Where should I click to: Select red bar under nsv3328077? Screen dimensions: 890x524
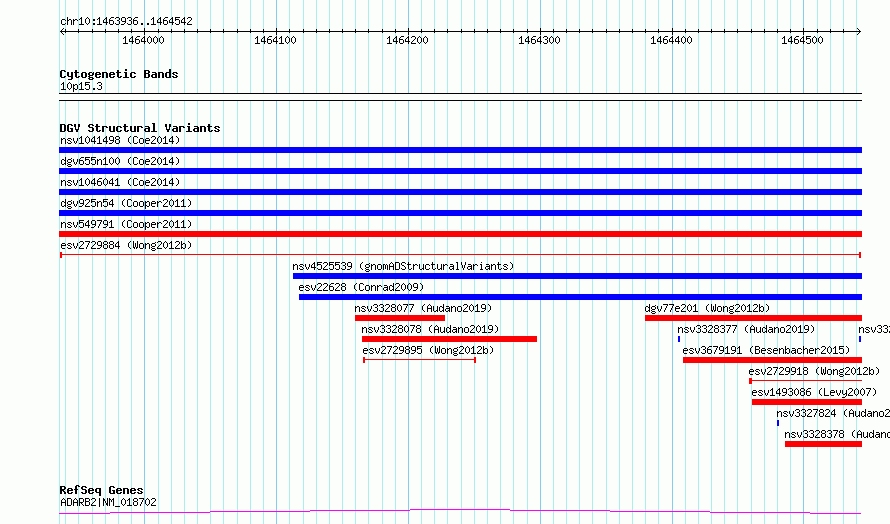coord(400,318)
